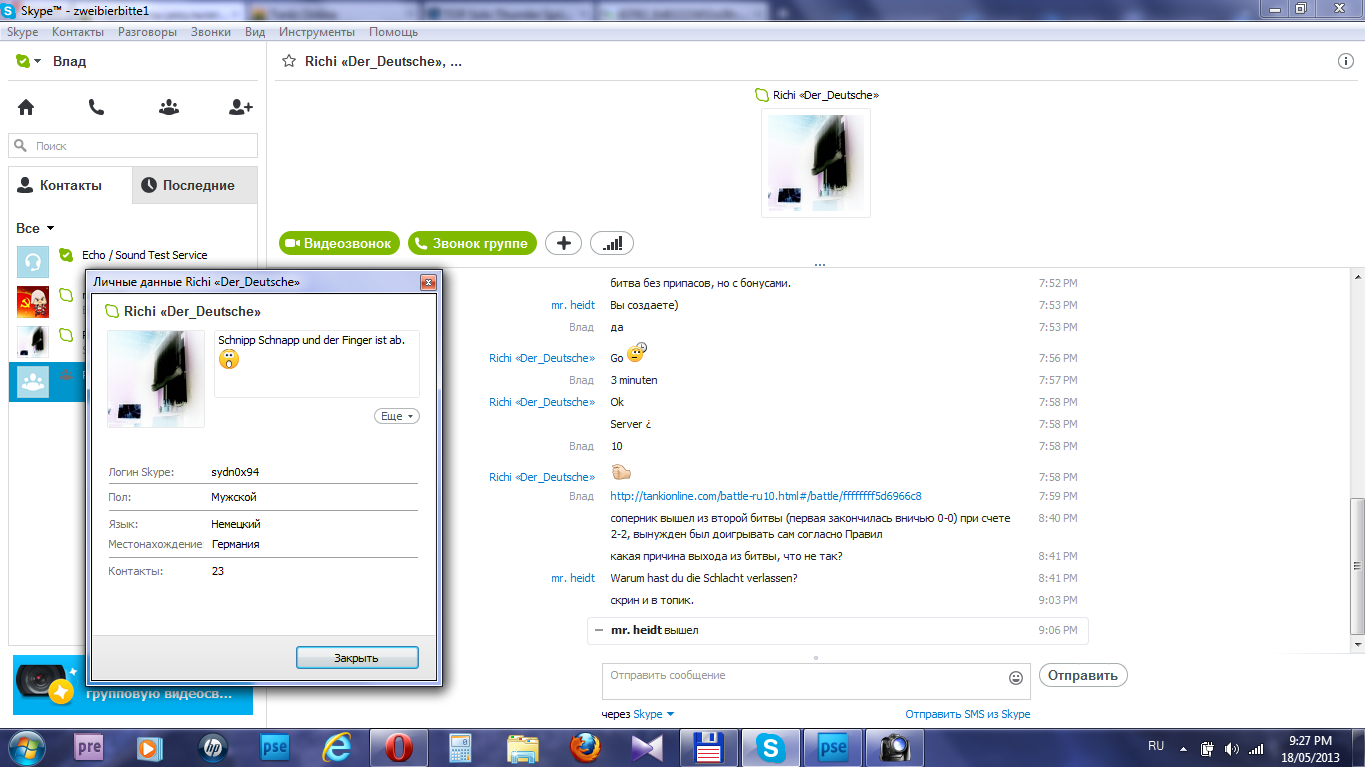Close the Личные данные dialog with X
This screenshot has height=767, width=1365.
coord(428,283)
